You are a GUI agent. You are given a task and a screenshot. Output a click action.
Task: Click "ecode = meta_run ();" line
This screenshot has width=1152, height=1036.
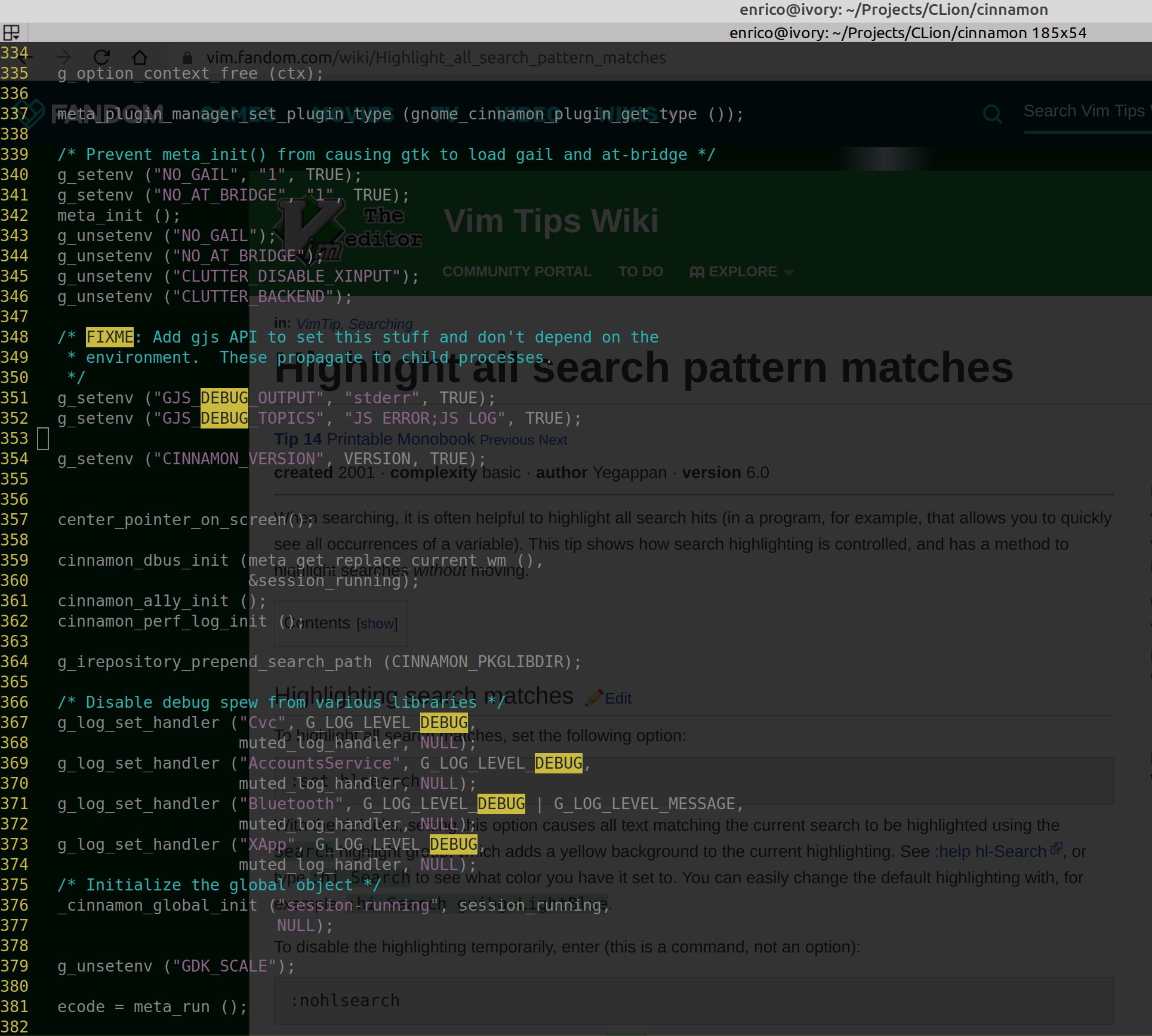click(152, 1007)
